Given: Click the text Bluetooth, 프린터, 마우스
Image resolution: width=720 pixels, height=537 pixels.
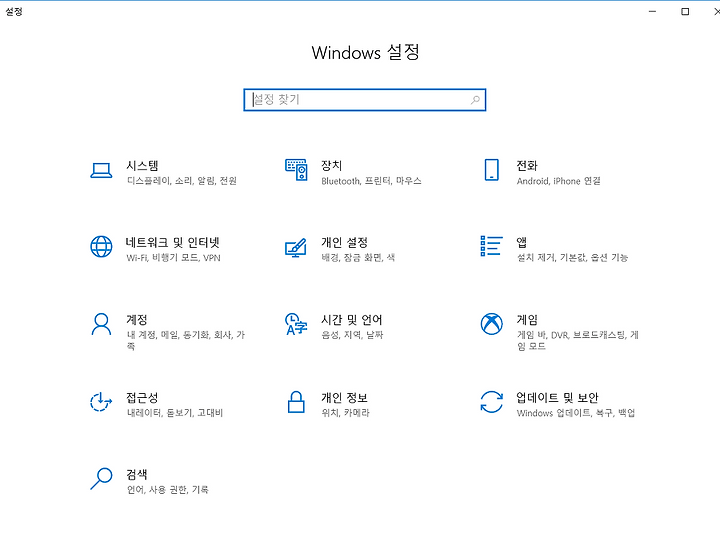Looking at the screenshot, I should [x=371, y=181].
